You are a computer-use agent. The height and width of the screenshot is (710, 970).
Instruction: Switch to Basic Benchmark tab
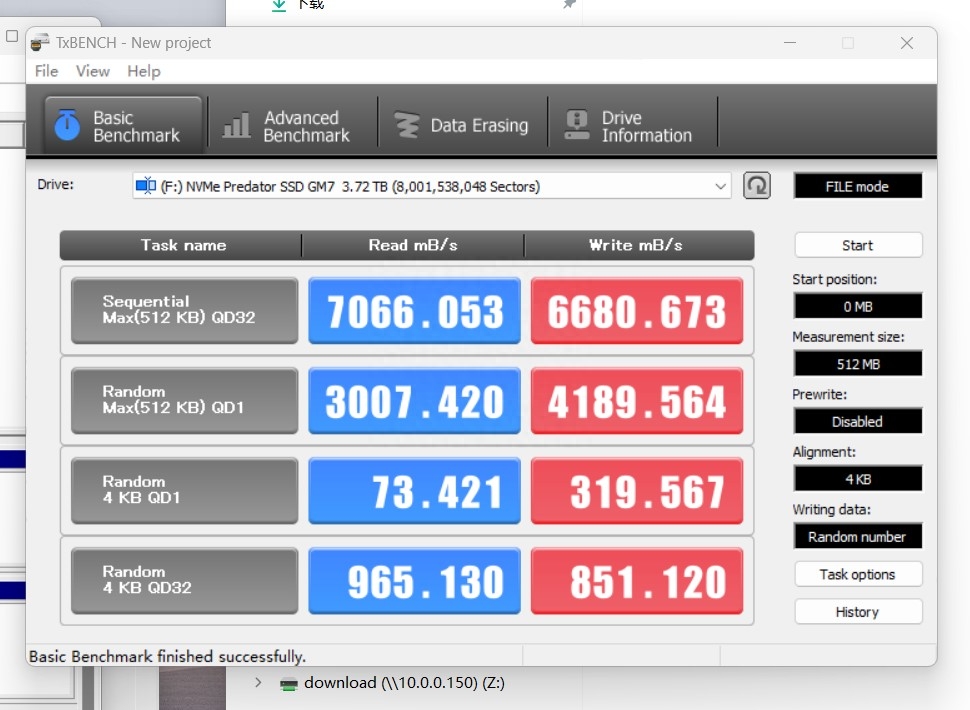point(123,125)
